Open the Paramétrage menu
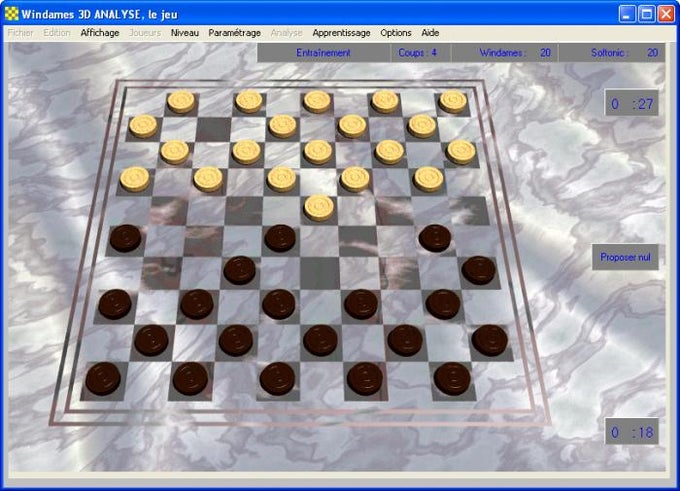This screenshot has height=491, width=680. [x=235, y=33]
